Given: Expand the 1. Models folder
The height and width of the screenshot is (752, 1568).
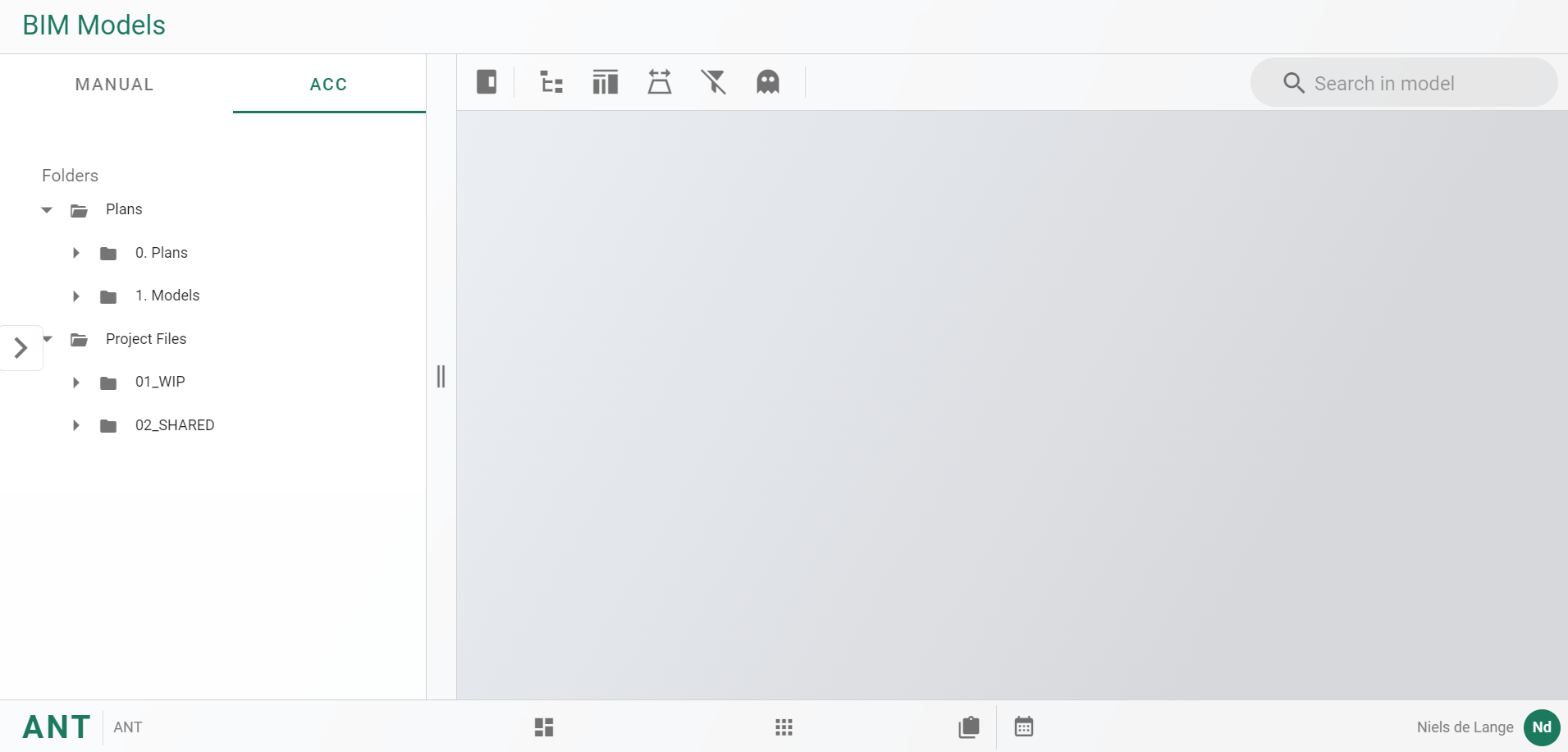Looking at the screenshot, I should pyautogui.click(x=76, y=296).
